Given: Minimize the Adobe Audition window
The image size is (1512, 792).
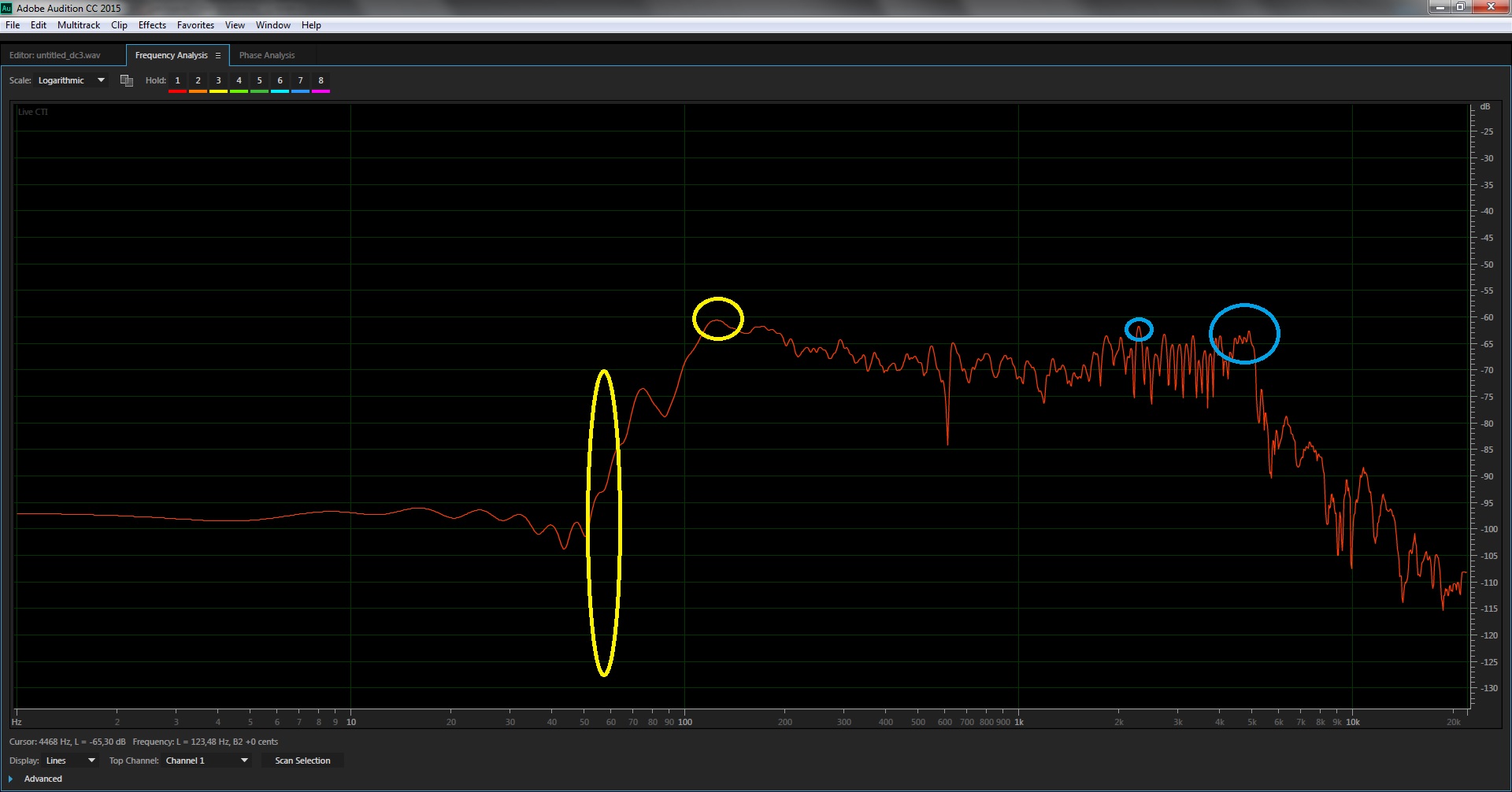Looking at the screenshot, I should click(1440, 7).
